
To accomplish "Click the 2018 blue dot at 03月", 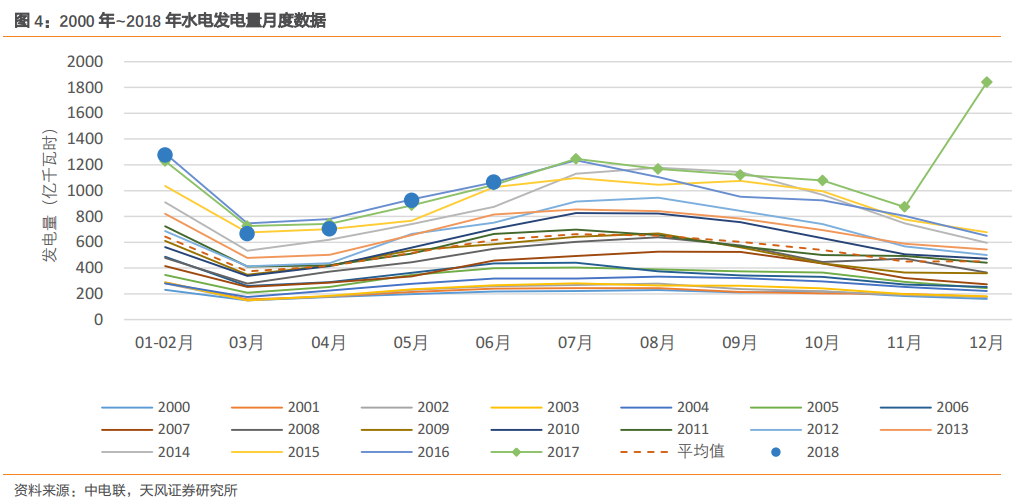I will click(x=247, y=233).
